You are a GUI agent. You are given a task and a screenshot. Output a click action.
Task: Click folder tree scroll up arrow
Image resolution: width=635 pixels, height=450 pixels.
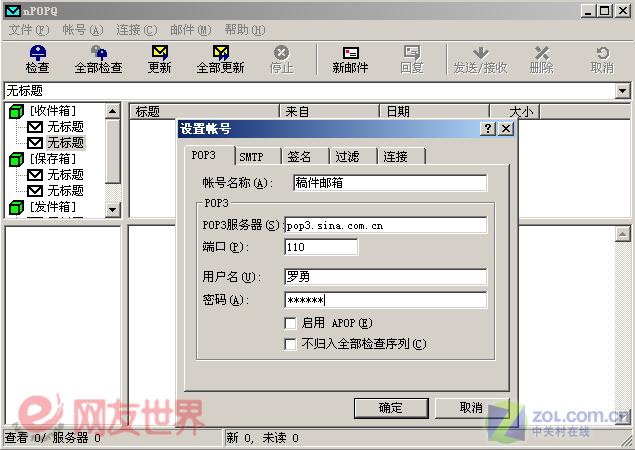113,111
